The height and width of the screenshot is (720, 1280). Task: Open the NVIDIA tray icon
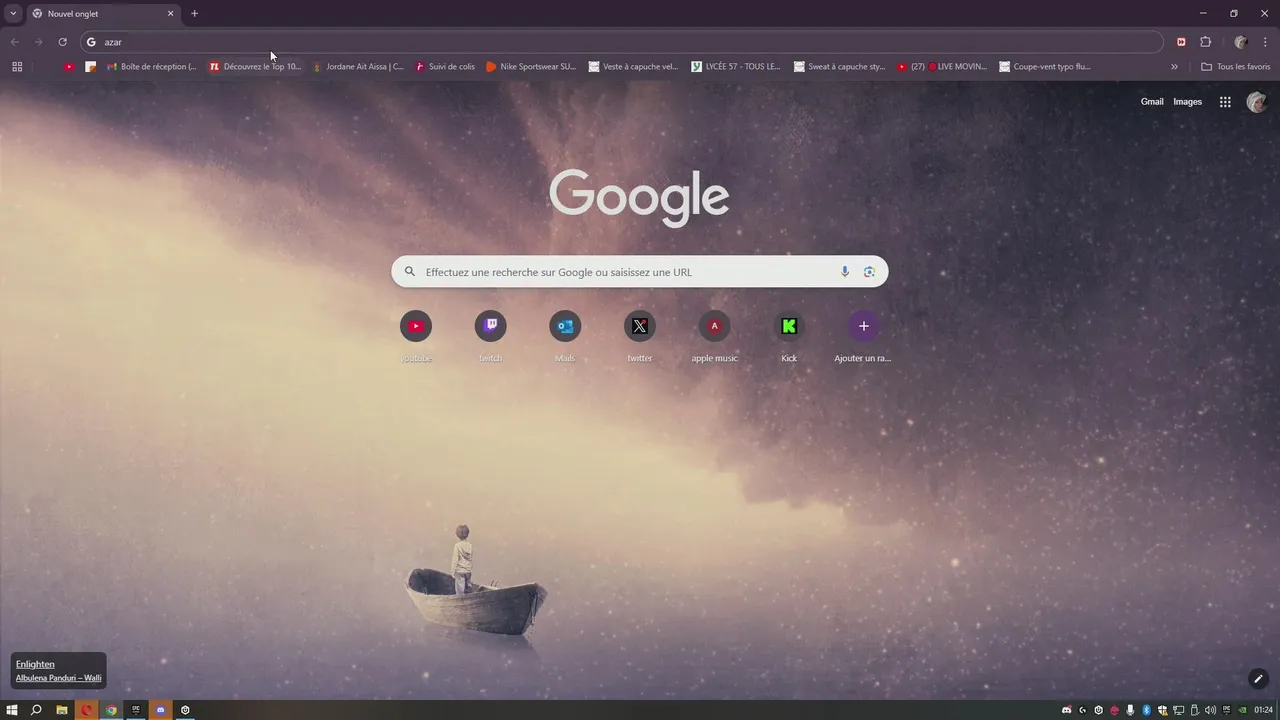1243,710
